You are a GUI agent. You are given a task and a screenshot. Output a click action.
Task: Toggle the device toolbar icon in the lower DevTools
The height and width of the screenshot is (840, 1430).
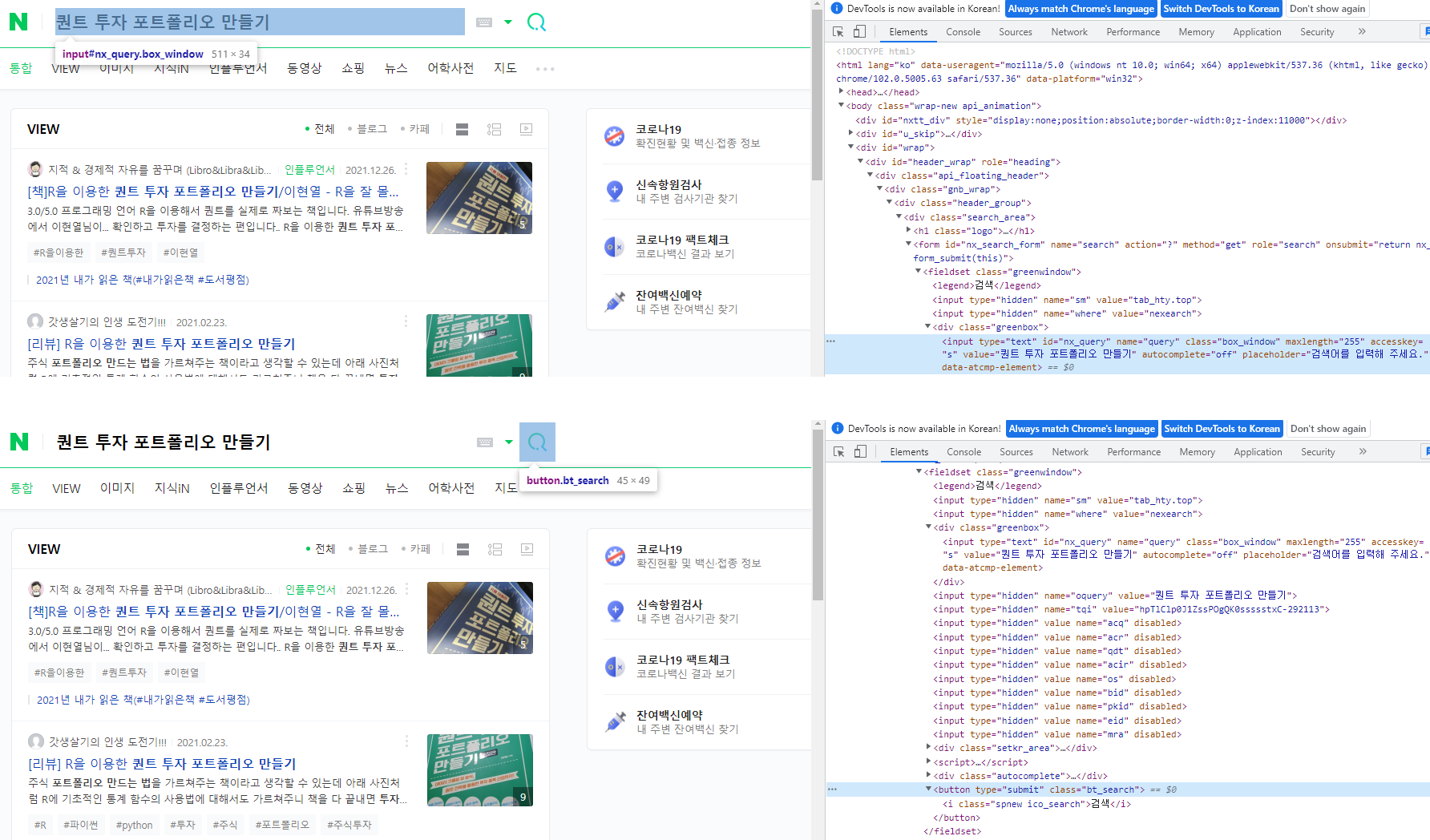[x=860, y=452]
